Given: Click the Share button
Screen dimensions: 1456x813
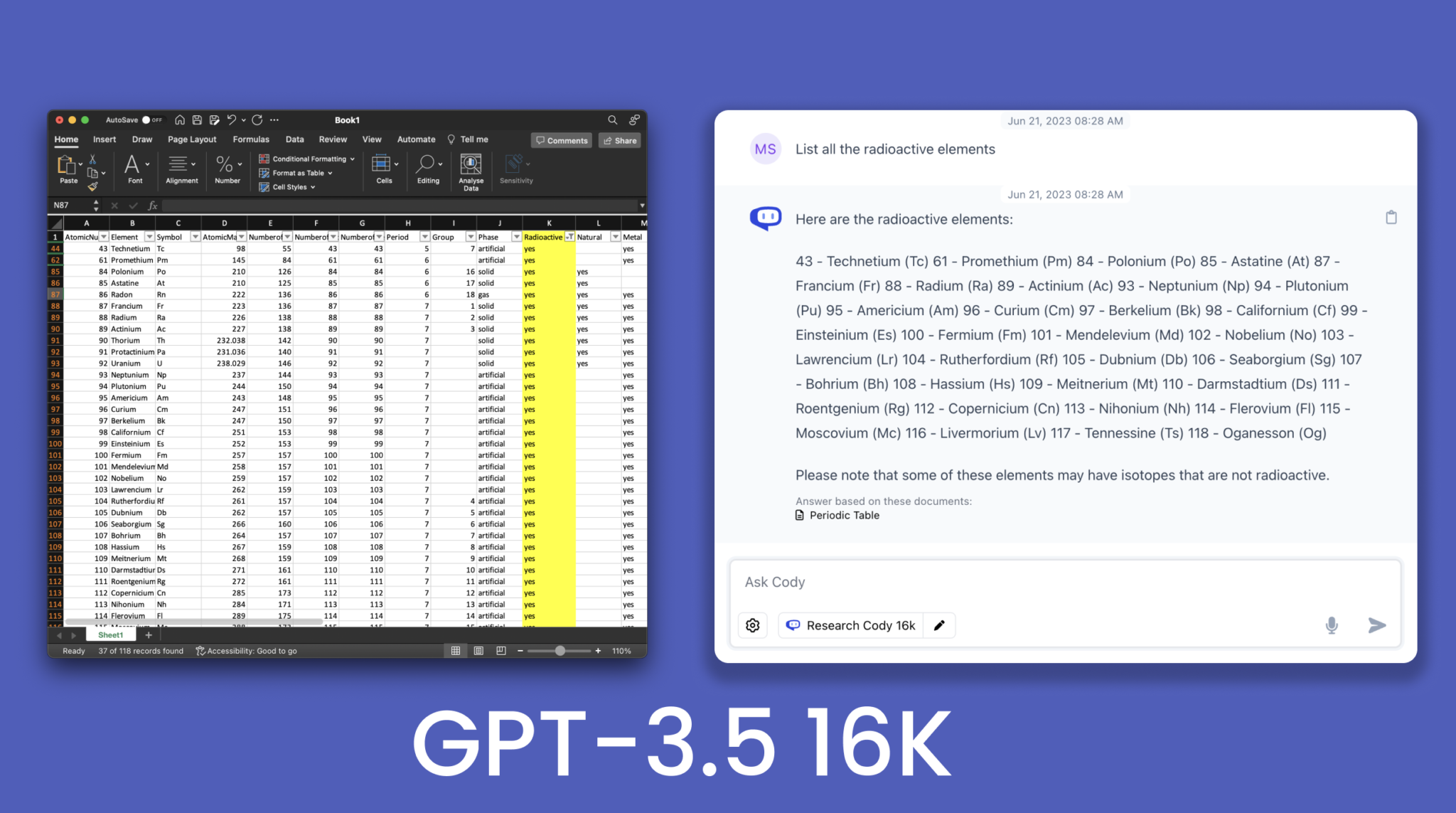Looking at the screenshot, I should 619,140.
